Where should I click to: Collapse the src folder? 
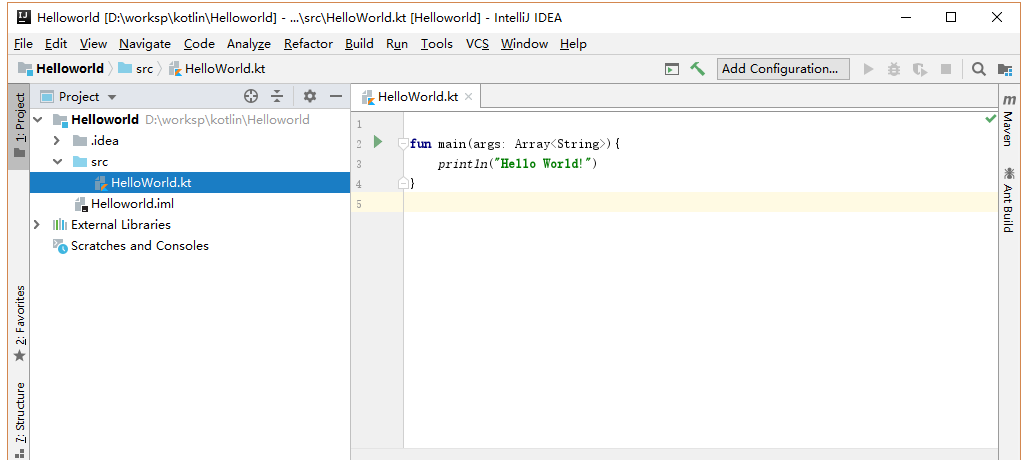click(57, 162)
